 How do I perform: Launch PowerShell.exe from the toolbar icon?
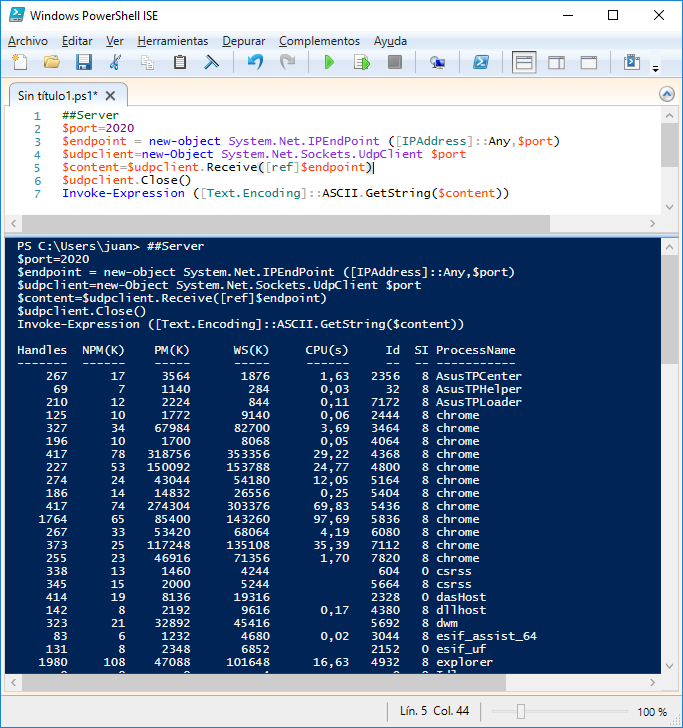pos(480,62)
